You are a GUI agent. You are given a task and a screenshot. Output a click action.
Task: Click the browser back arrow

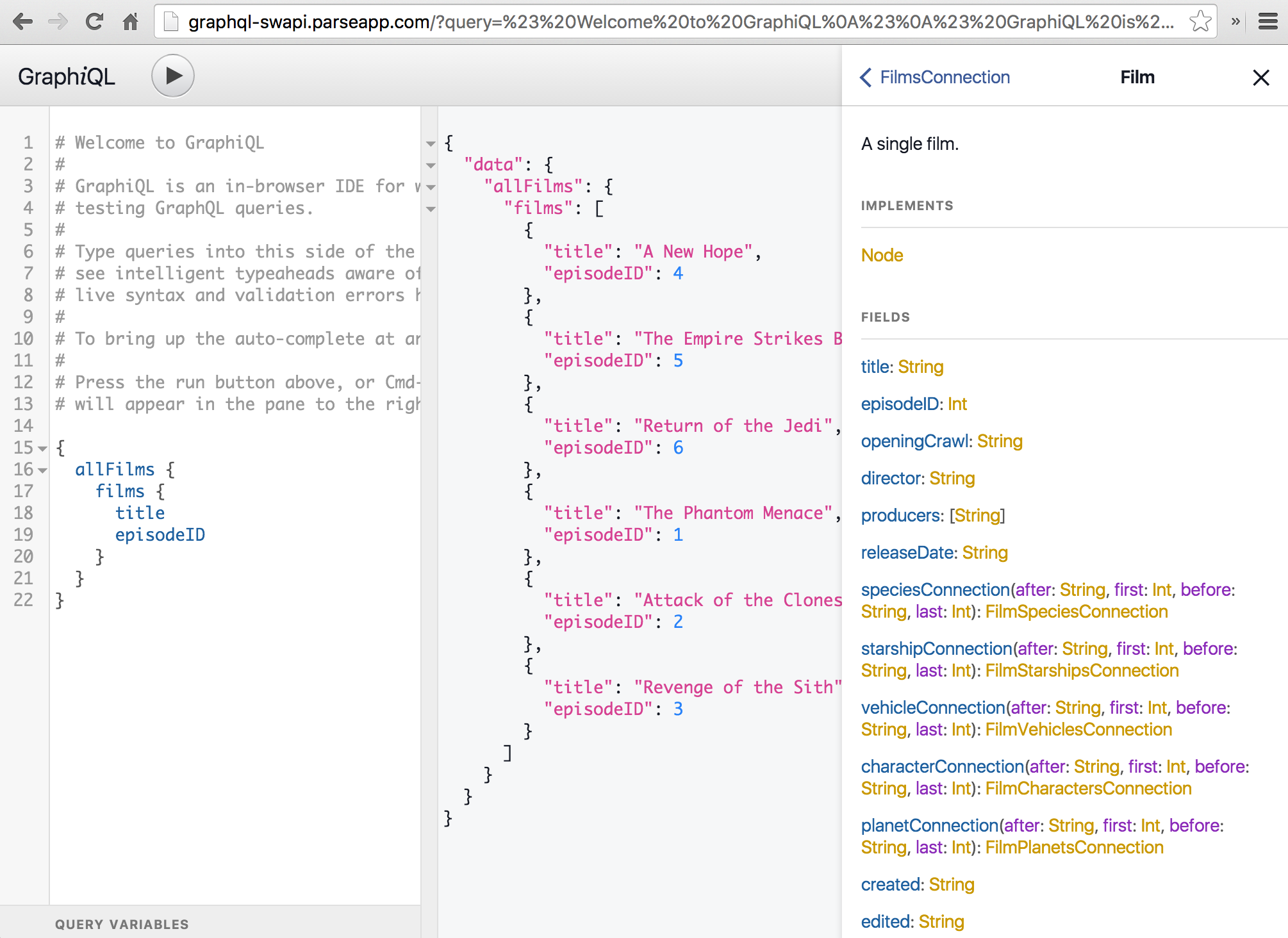[x=22, y=22]
